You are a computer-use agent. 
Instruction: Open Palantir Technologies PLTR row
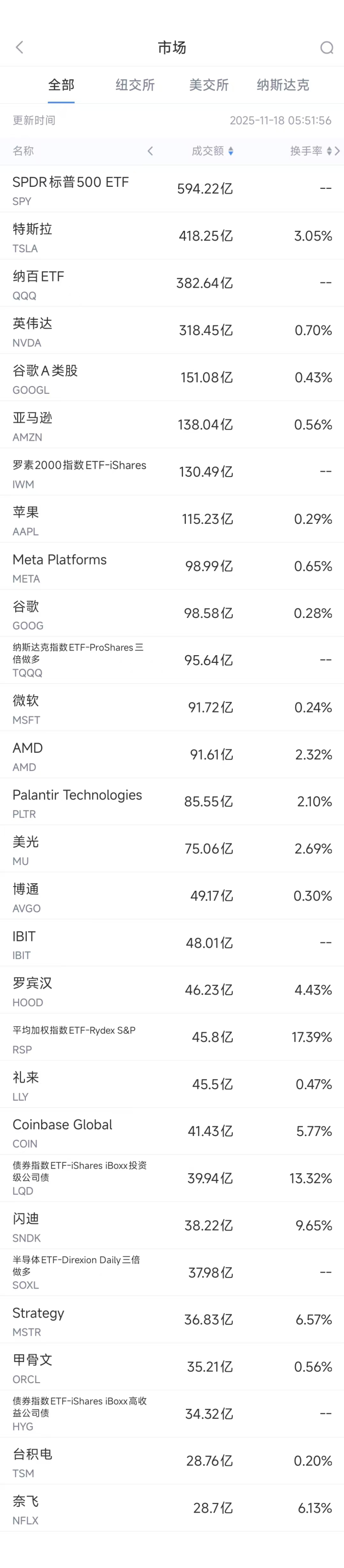(x=172, y=801)
